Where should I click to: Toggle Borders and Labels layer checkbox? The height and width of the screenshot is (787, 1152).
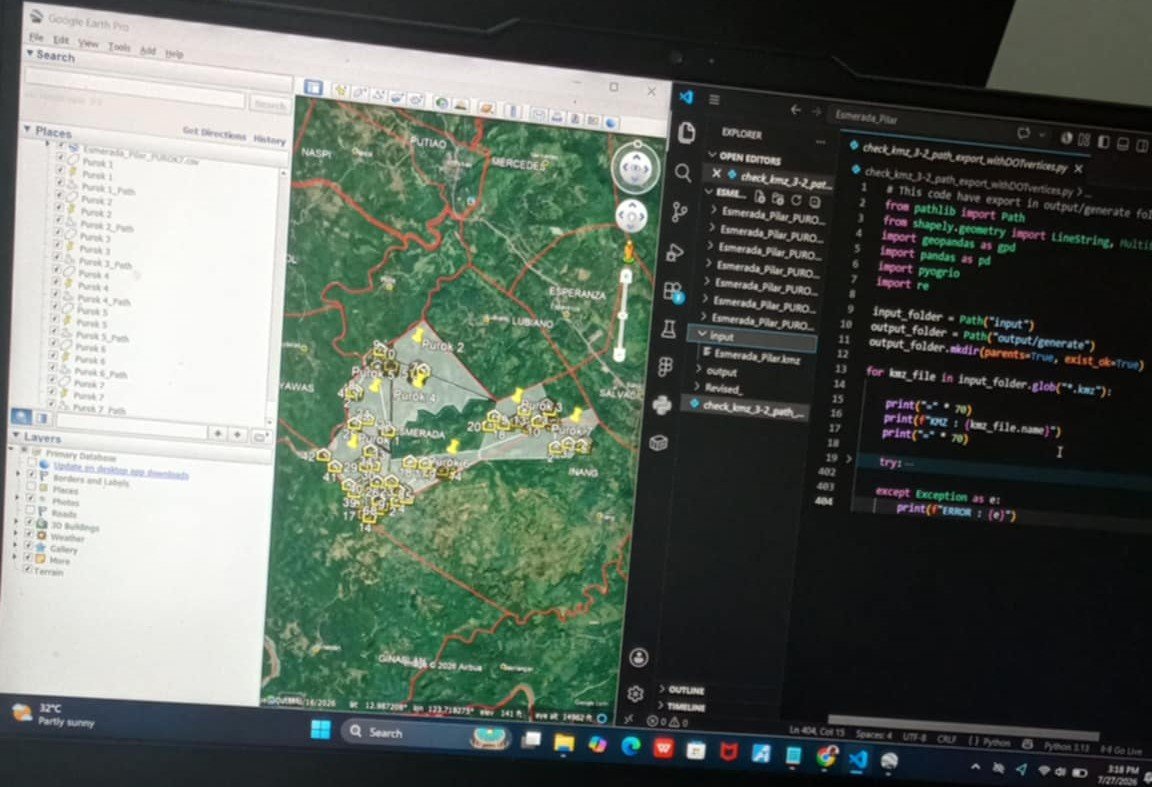pyautogui.click(x=32, y=475)
